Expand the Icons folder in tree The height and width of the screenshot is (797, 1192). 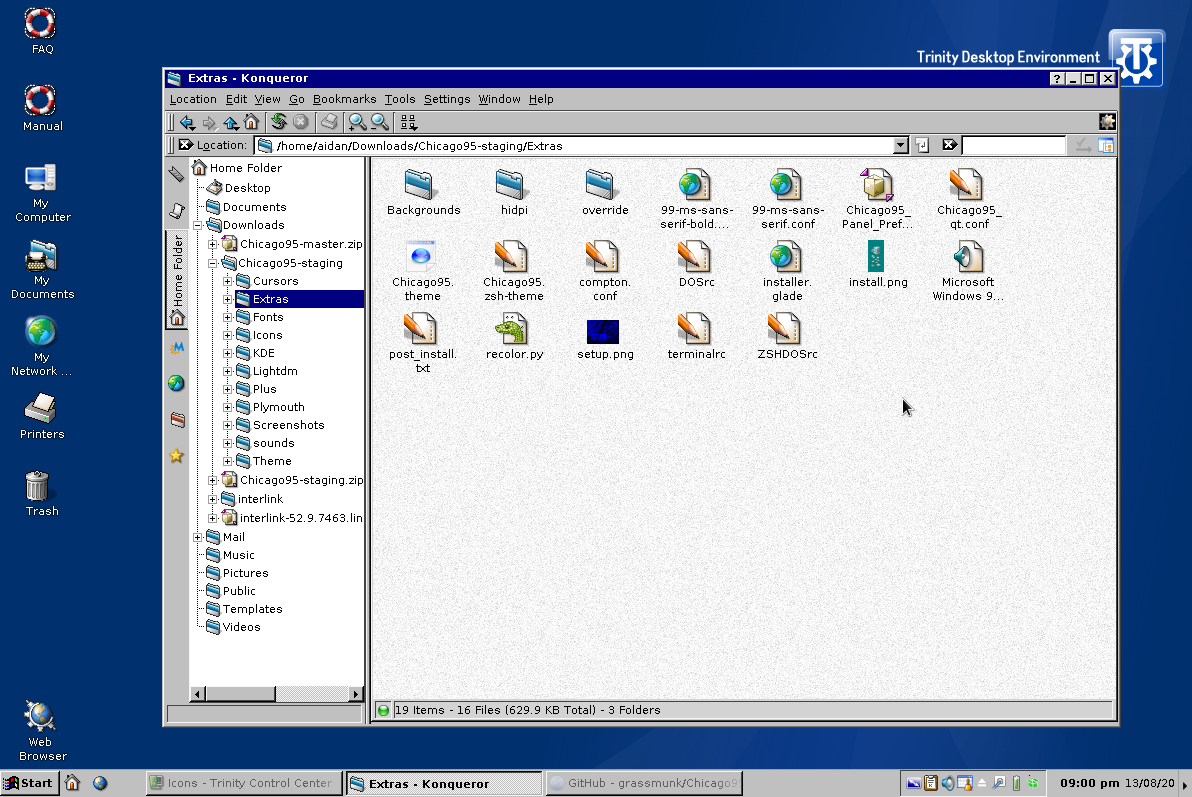(x=227, y=335)
